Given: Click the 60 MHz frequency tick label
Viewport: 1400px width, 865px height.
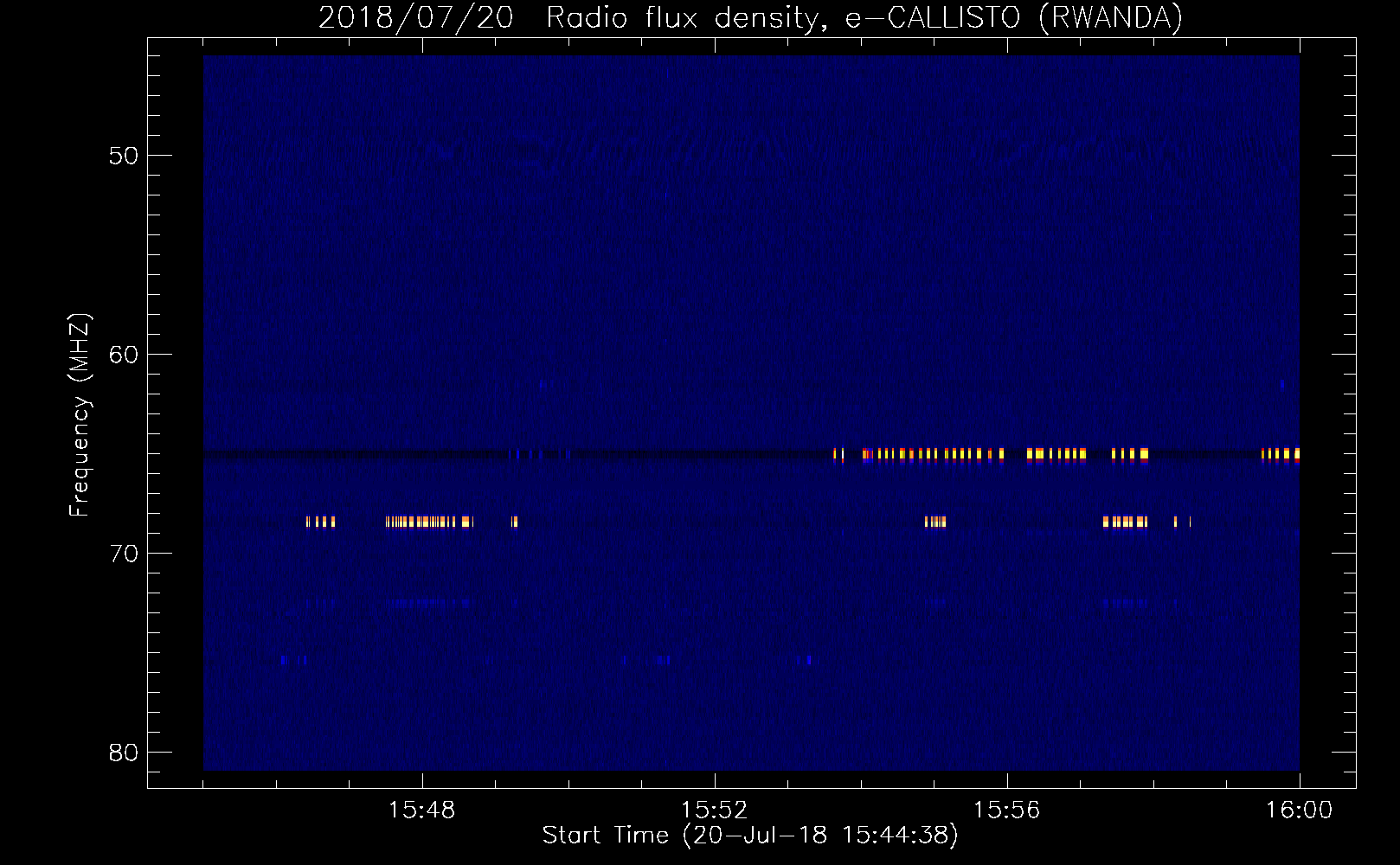Looking at the screenshot, I should (x=124, y=355).
